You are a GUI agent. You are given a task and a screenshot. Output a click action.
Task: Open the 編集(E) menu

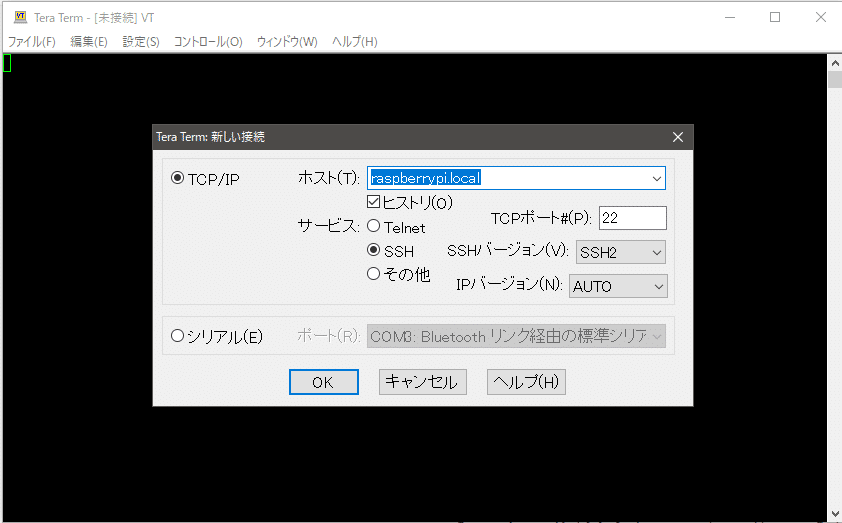coord(89,41)
